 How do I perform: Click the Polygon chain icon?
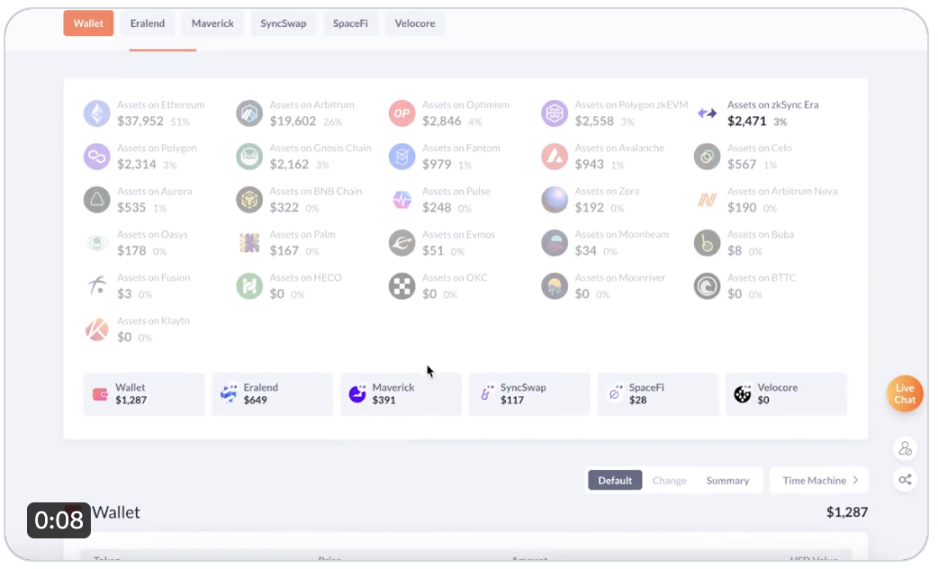(97, 157)
